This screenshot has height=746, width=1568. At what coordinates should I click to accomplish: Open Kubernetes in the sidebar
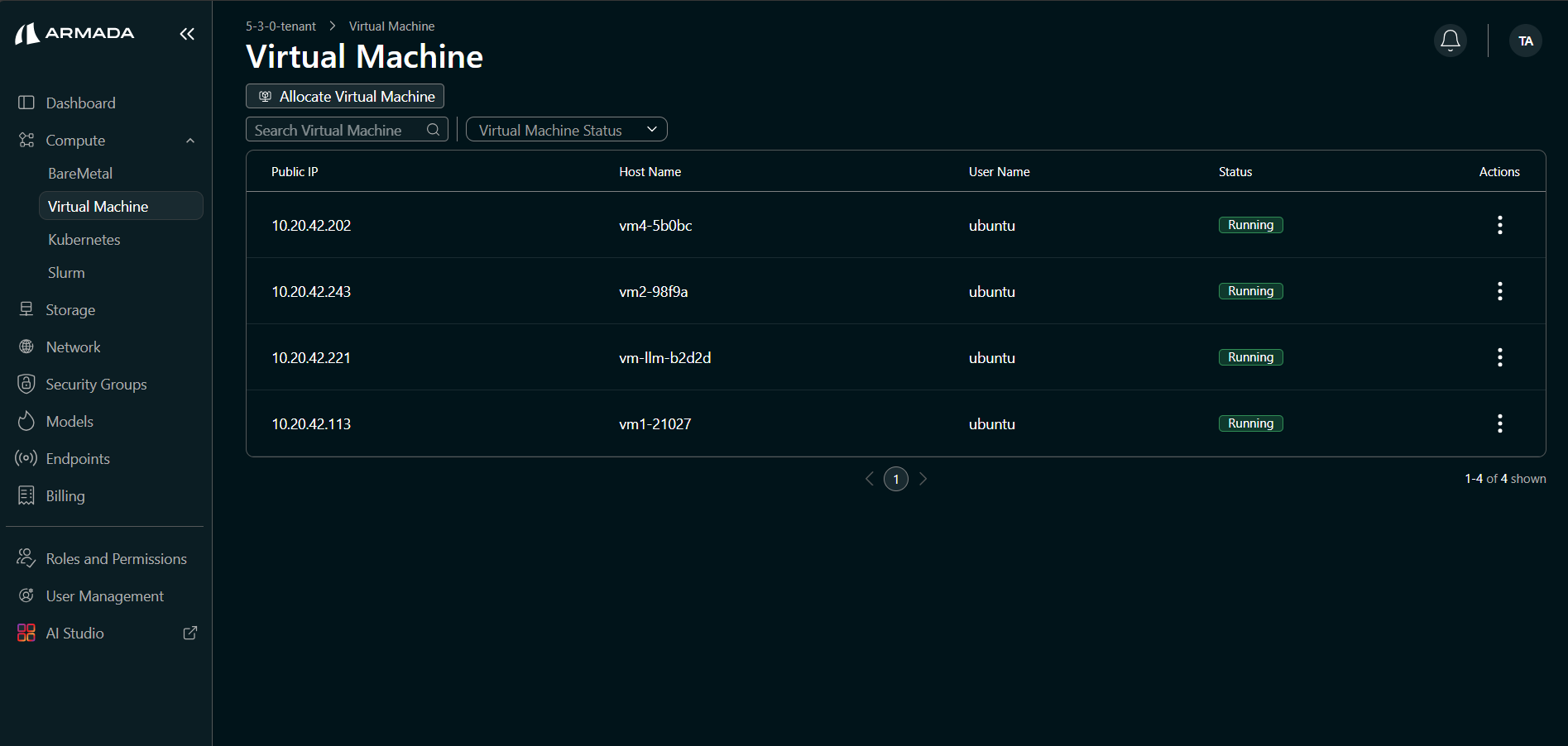(x=84, y=240)
